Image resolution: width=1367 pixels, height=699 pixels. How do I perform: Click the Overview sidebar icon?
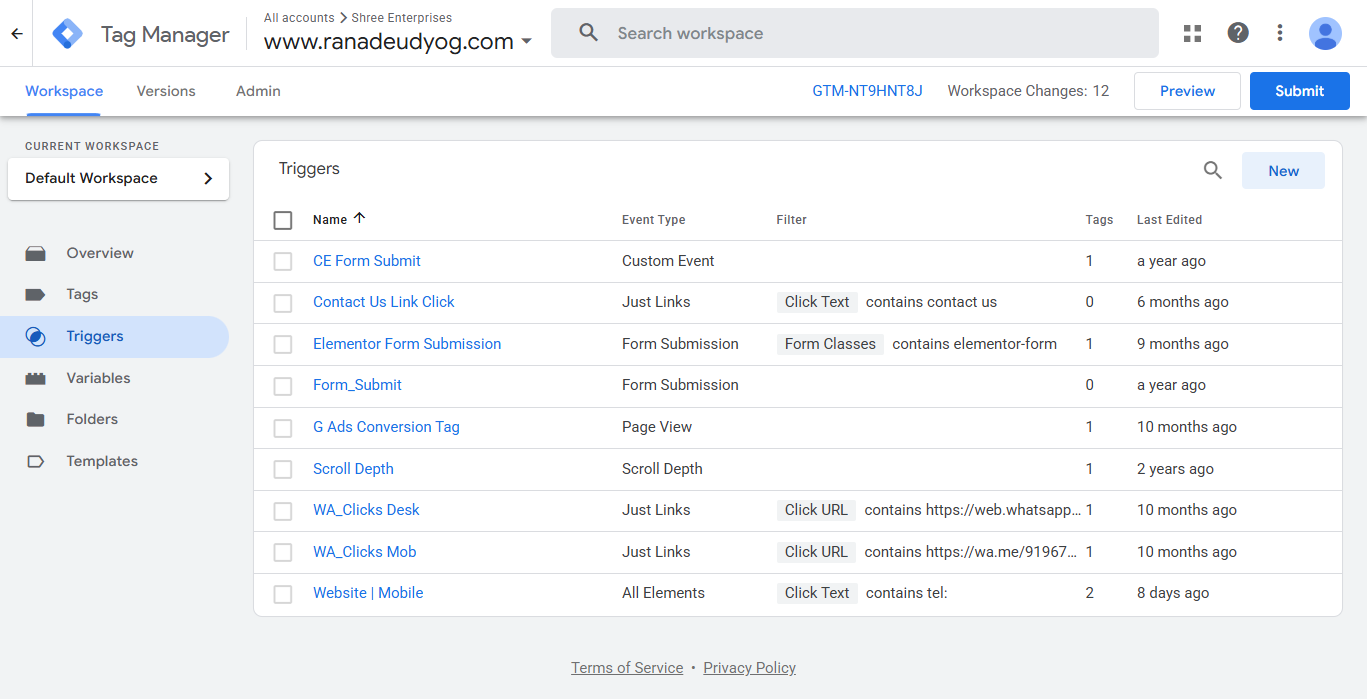[x=36, y=253]
